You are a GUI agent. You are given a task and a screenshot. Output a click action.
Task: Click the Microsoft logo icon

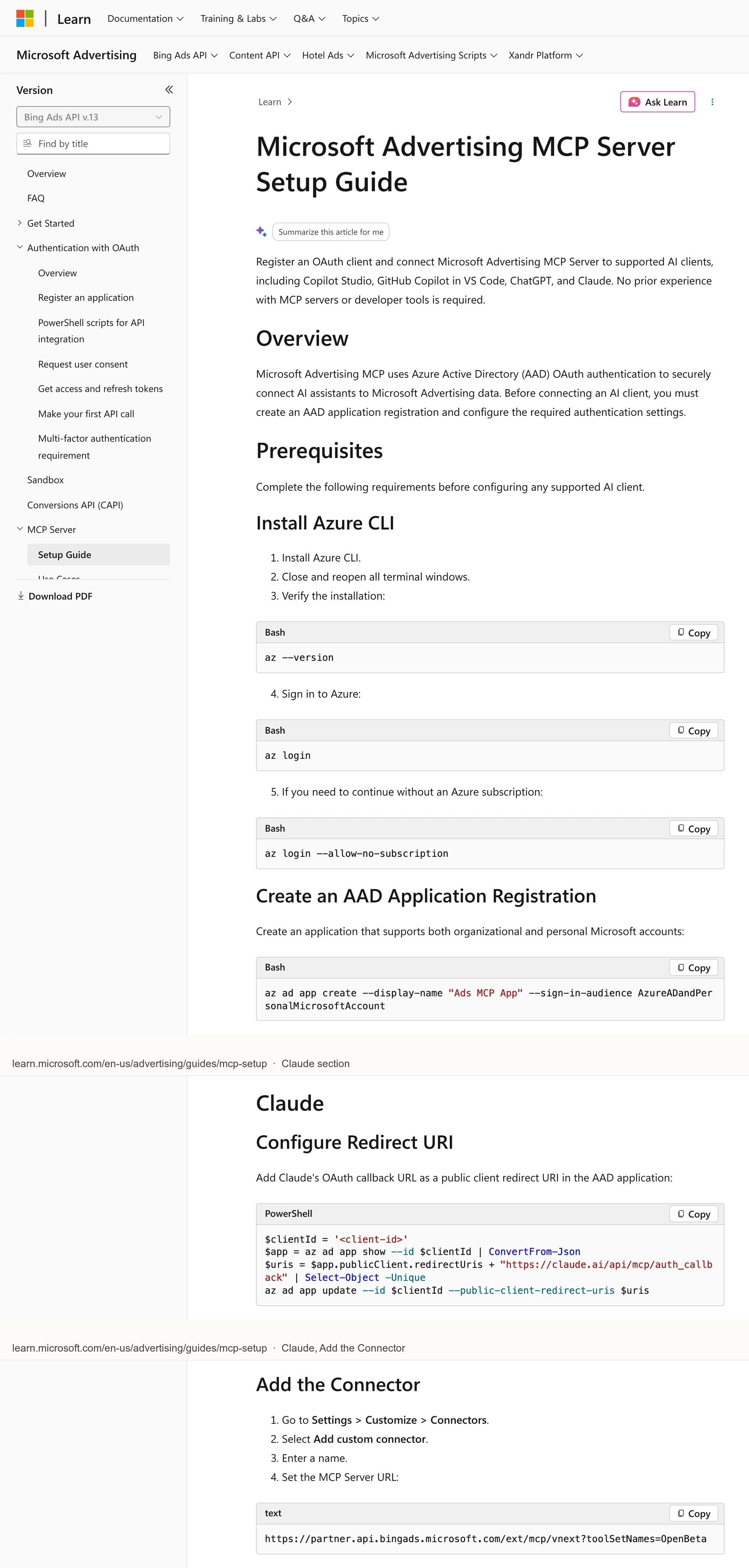25,18
